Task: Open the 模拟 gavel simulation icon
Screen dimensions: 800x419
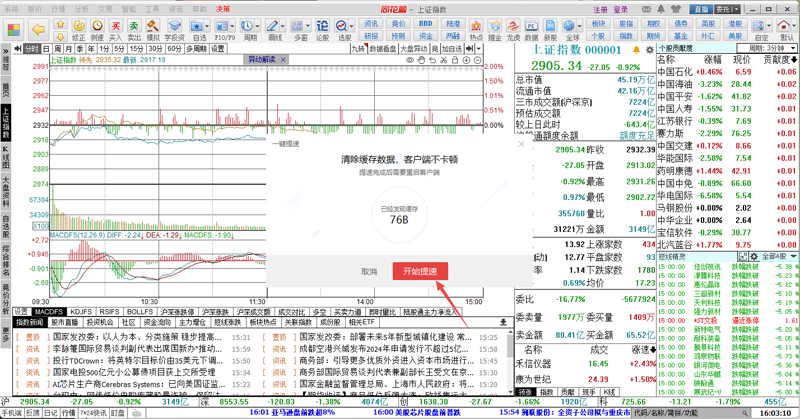Action: (x=153, y=30)
